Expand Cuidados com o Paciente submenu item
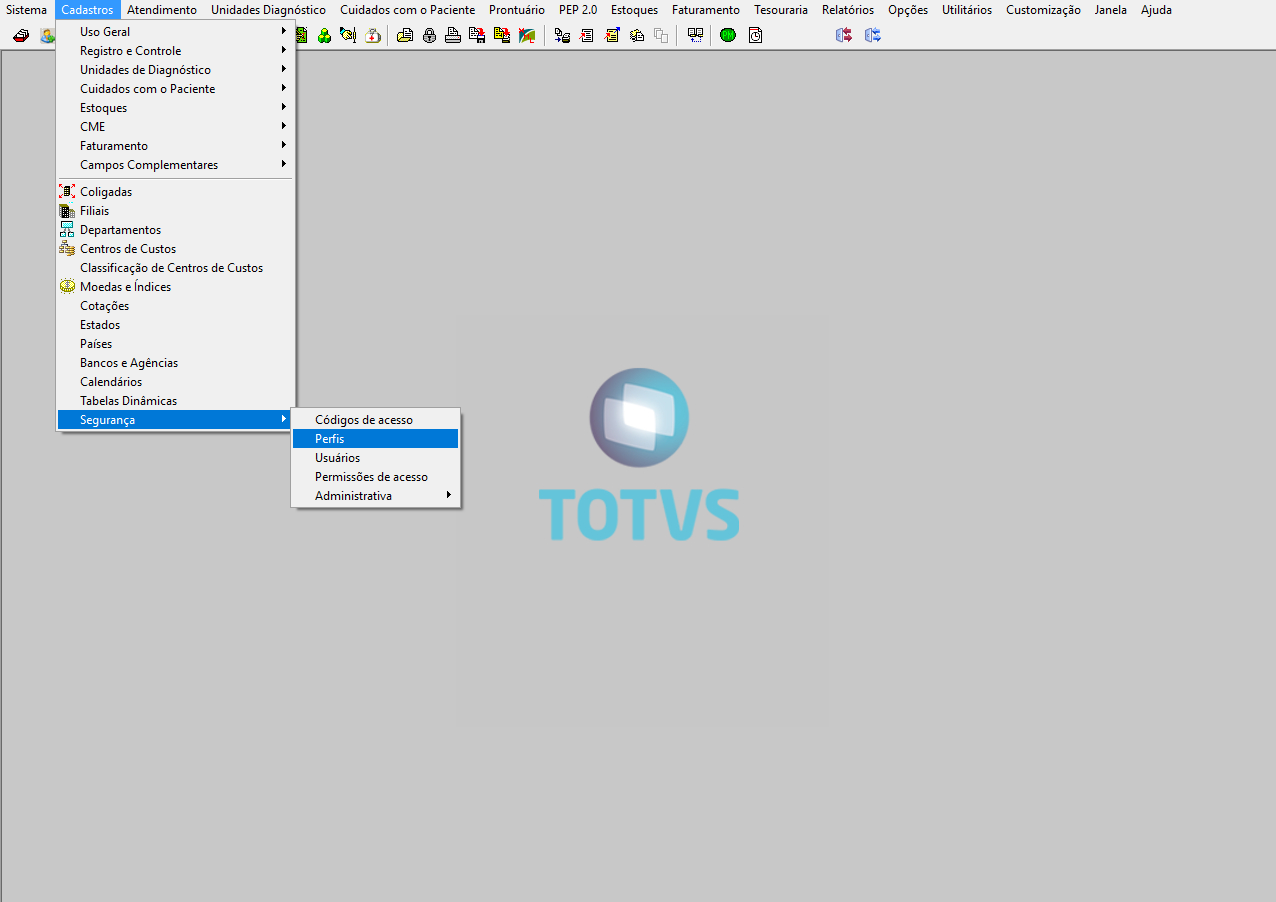This screenshot has width=1276, height=902. (175, 89)
